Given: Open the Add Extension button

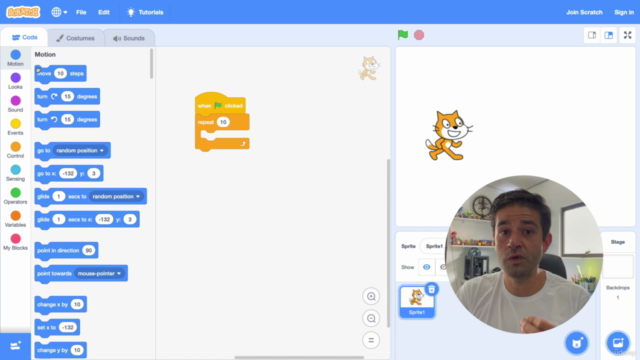Looking at the screenshot, I should pyautogui.click(x=16, y=346).
